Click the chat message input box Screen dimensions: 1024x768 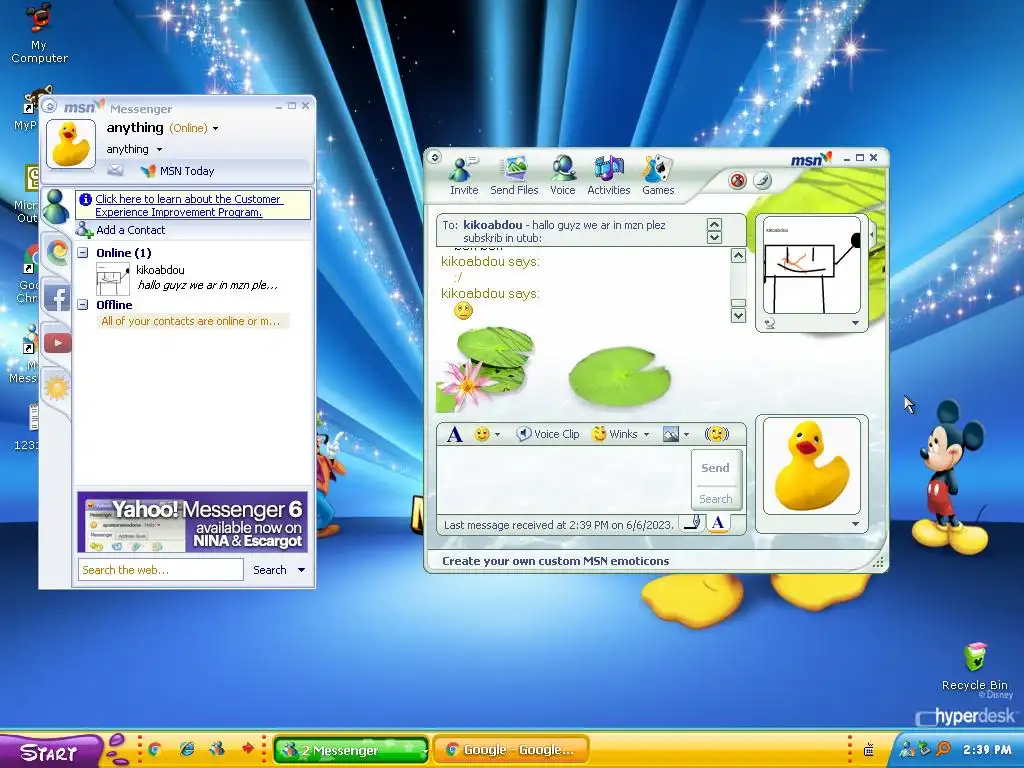click(564, 480)
